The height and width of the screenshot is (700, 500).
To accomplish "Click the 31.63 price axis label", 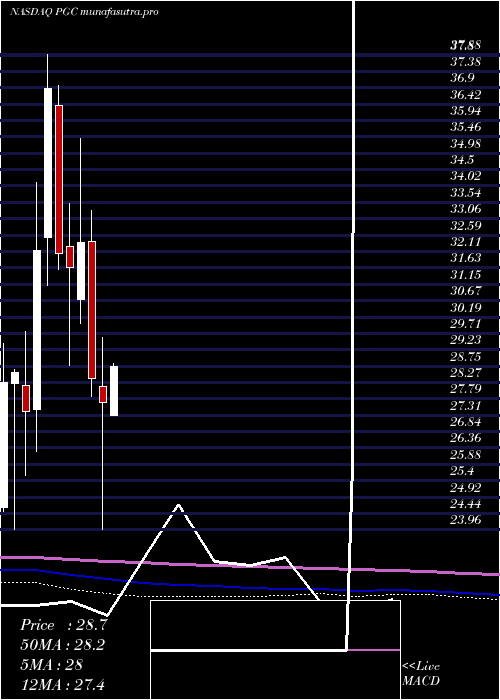I will 465,258.
